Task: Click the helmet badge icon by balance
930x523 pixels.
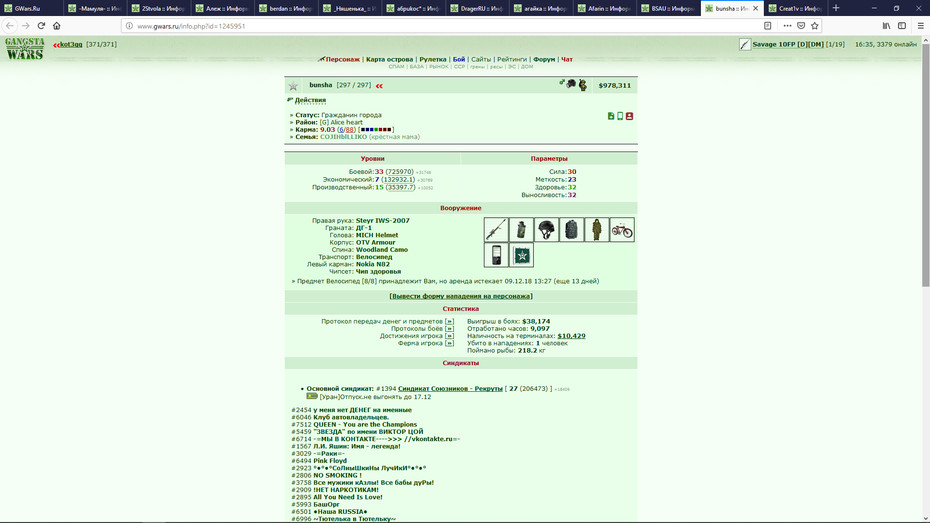Action: click(x=571, y=84)
